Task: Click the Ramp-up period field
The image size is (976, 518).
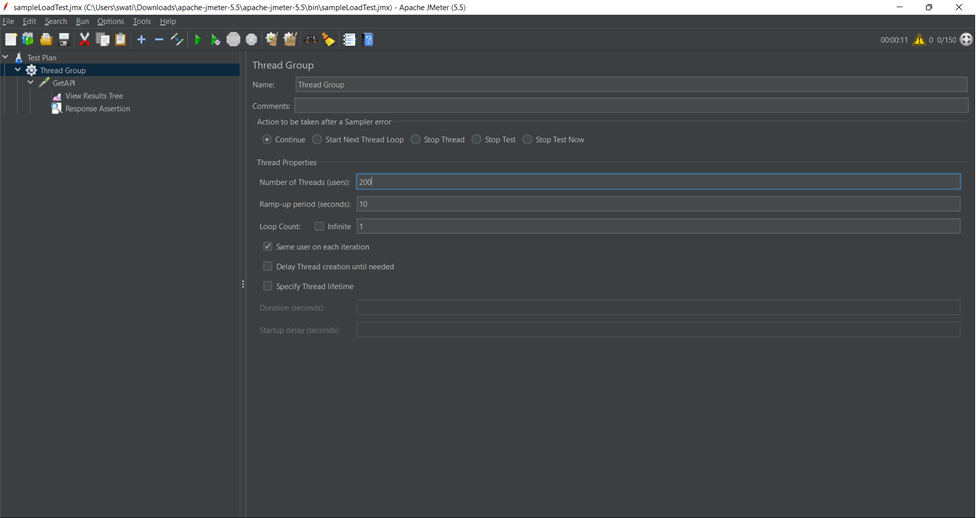Action: (x=659, y=204)
